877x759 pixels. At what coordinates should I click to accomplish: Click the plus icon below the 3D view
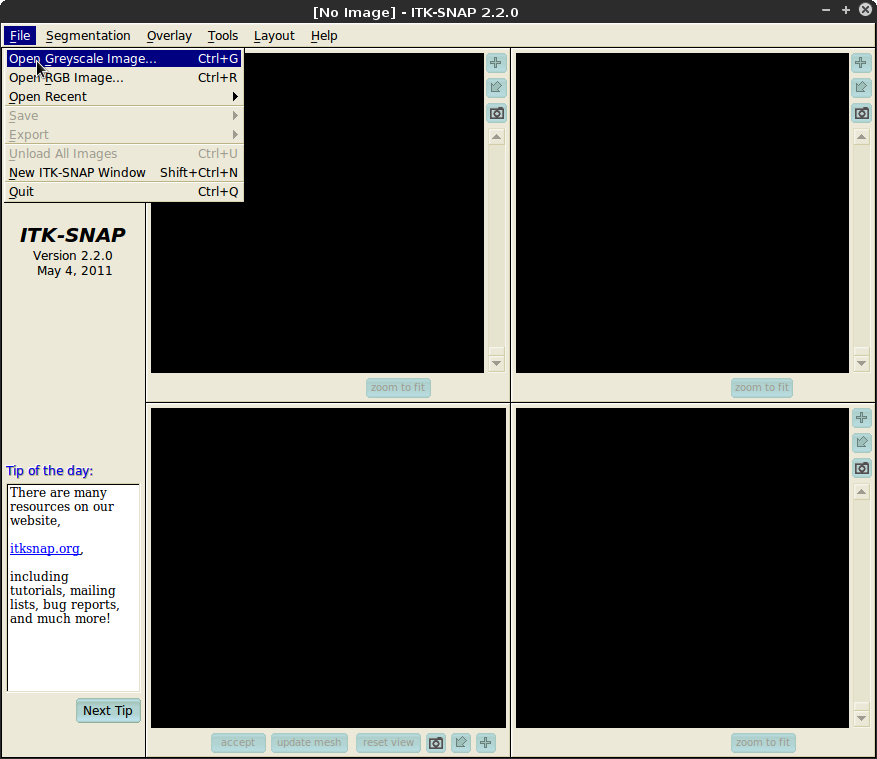[x=486, y=743]
